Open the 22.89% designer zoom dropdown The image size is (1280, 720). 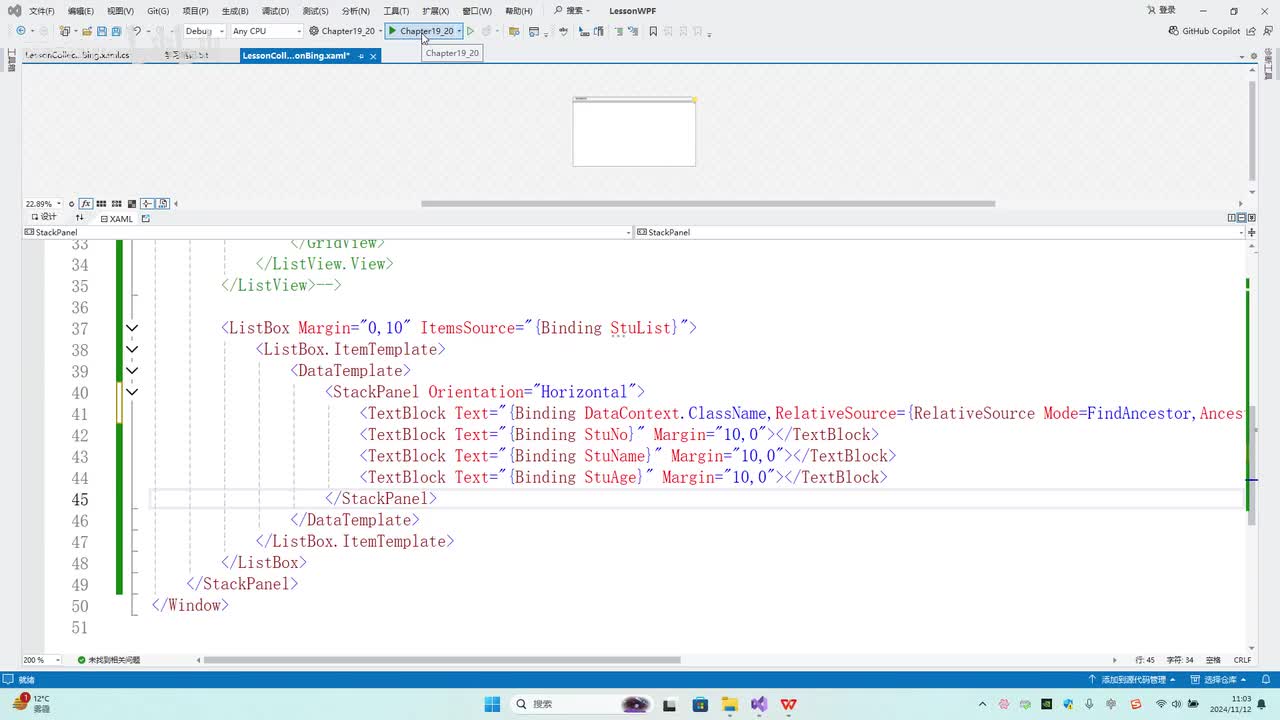click(43, 204)
